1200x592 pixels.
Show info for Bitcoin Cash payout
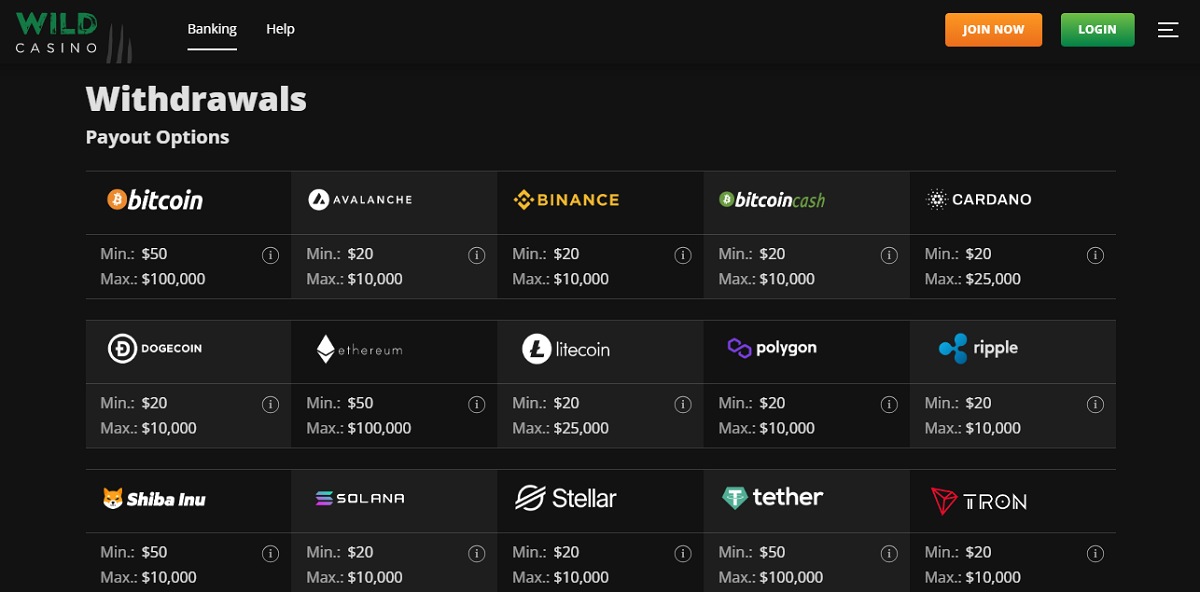coord(889,255)
